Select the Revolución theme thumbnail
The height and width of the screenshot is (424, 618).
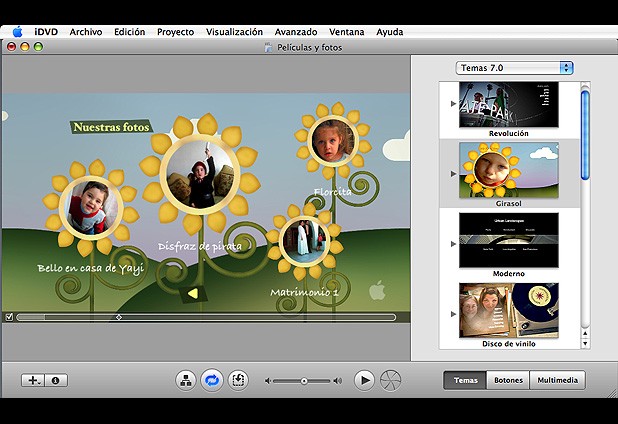(x=509, y=104)
